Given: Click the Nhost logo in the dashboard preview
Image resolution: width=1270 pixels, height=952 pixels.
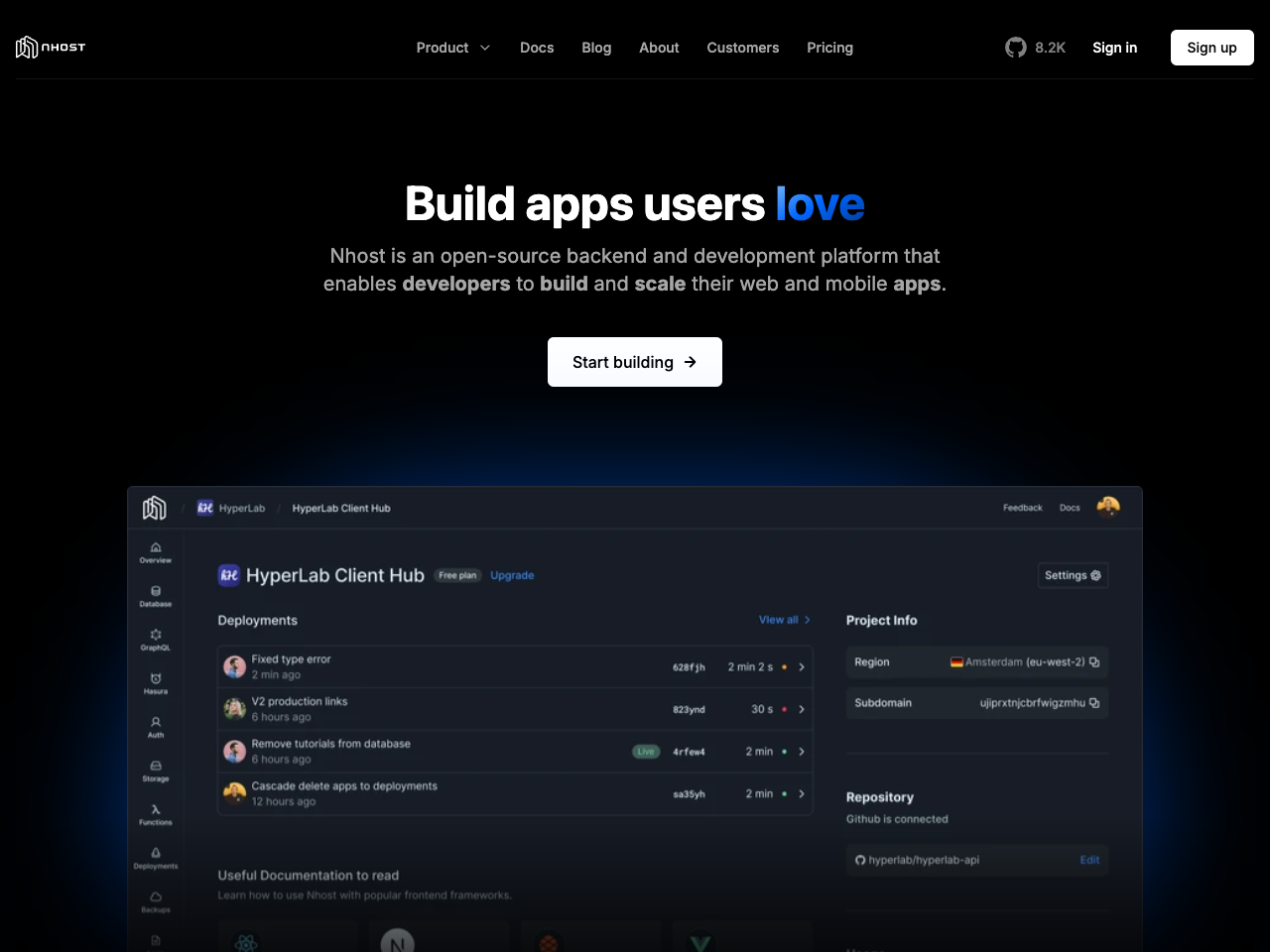Looking at the screenshot, I should pos(155,508).
